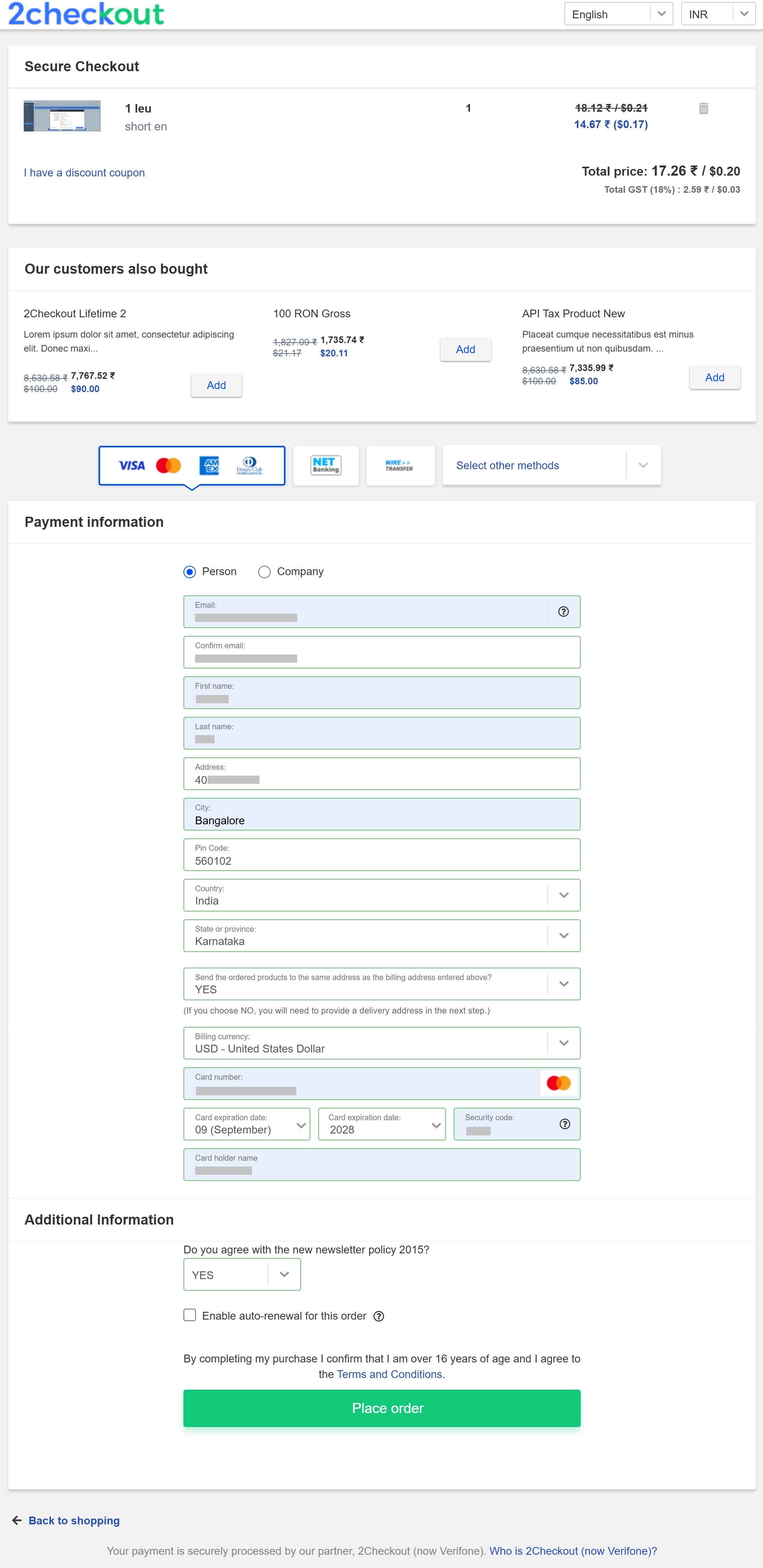763x1568 pixels.
Task: Add 2Checkout Lifetime 2 to order
Action: click(216, 385)
